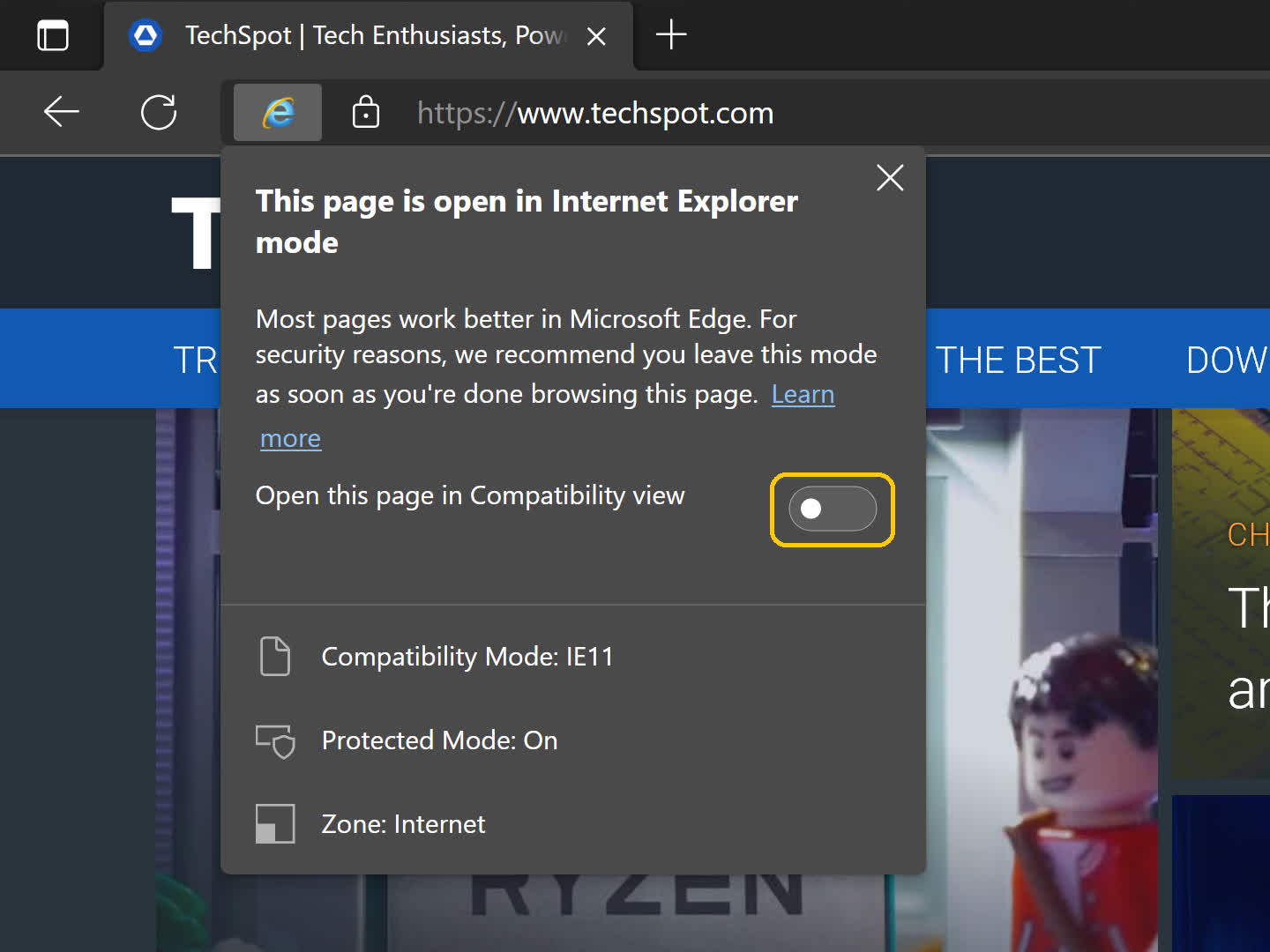Focus the techspot.com address bar
Viewport: 1270px width, 952px height.
595,113
